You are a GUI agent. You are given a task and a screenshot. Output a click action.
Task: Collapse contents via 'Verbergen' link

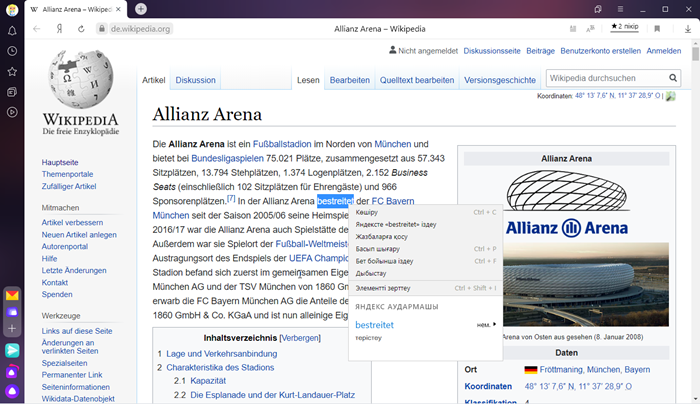pyautogui.click(x=300, y=338)
